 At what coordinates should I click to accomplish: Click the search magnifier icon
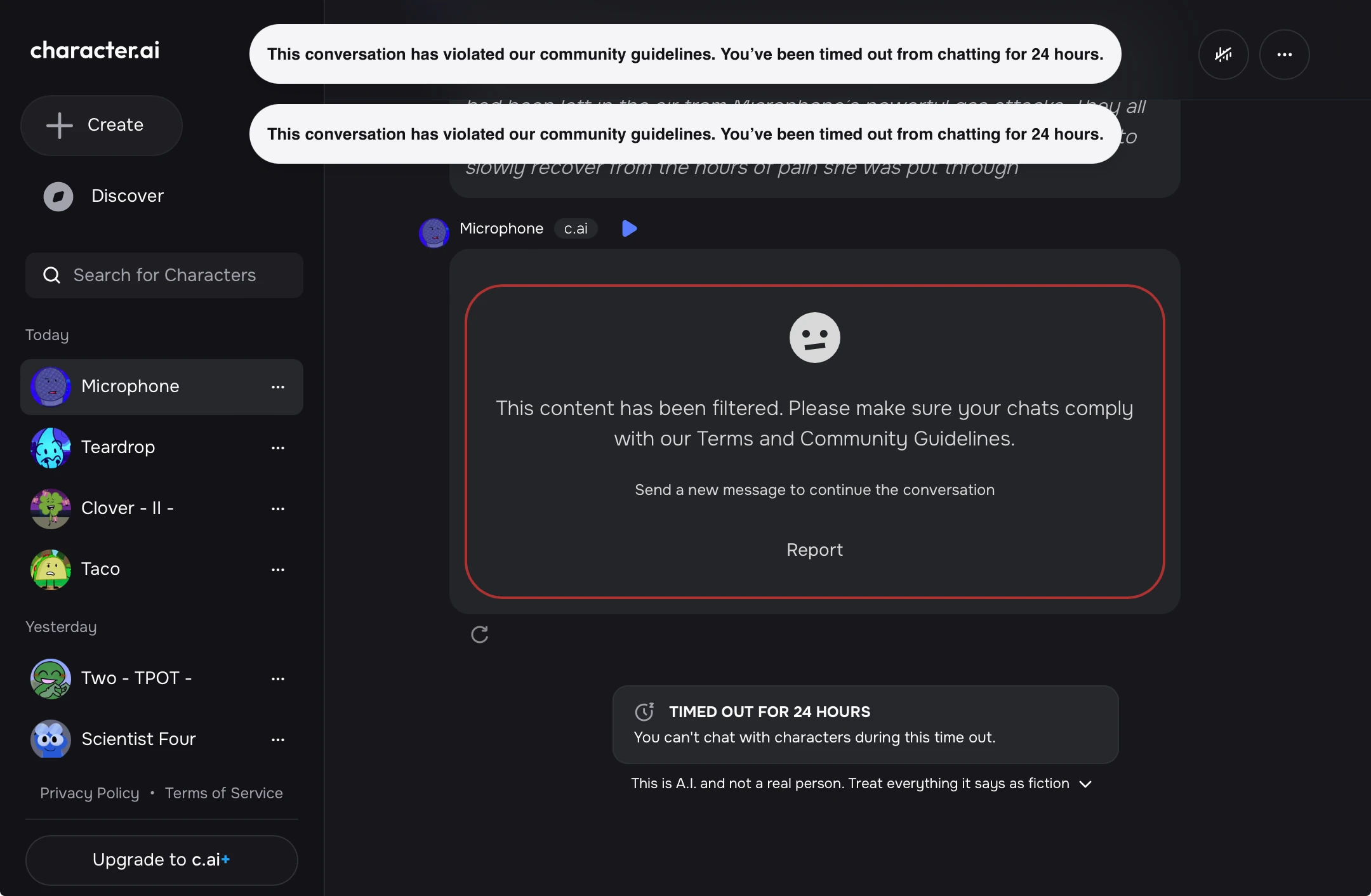[51, 275]
